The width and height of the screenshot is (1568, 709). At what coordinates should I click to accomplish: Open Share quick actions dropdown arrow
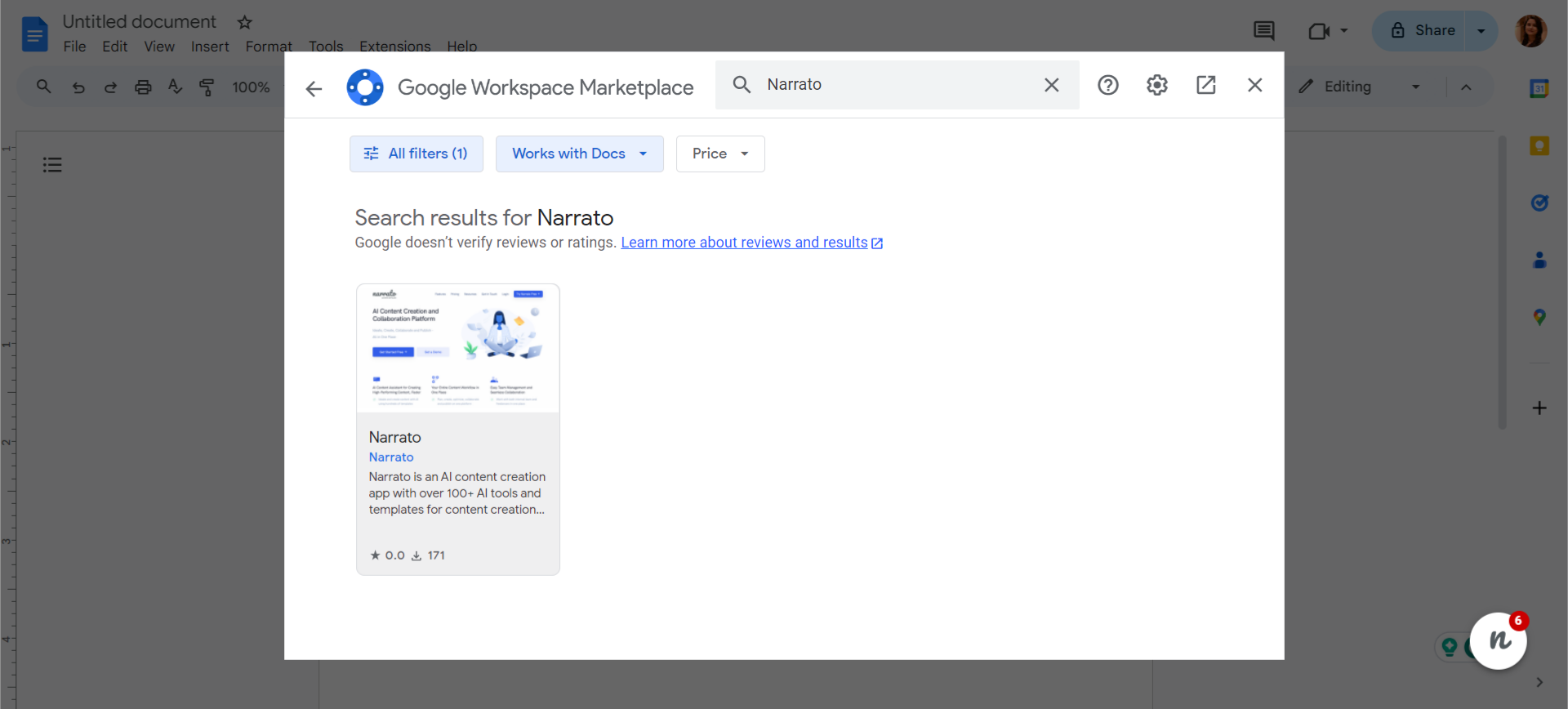point(1481,31)
